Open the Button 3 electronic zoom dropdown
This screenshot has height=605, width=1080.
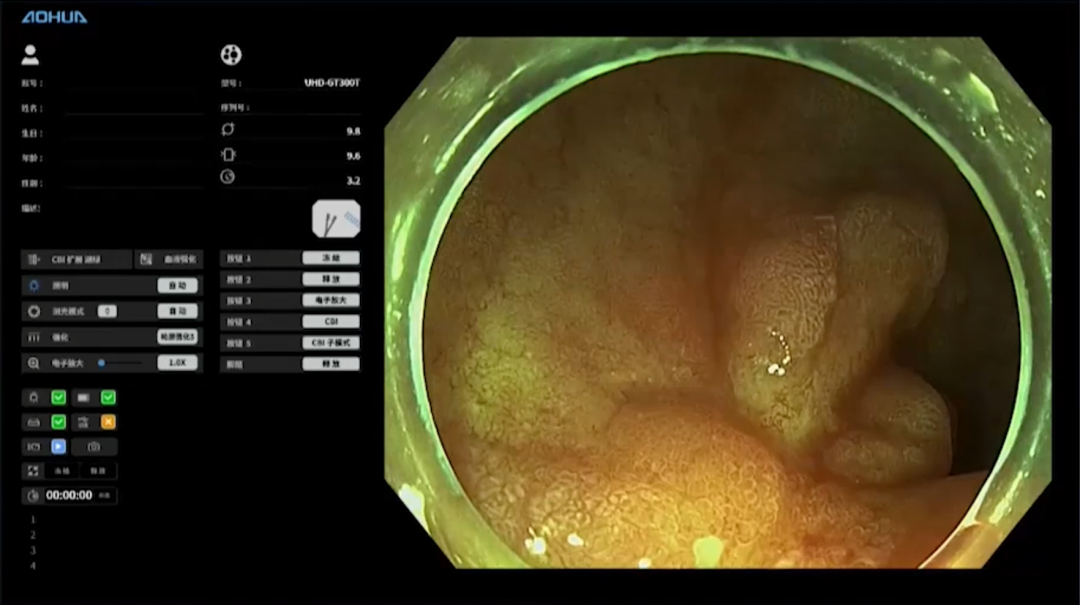click(x=331, y=300)
